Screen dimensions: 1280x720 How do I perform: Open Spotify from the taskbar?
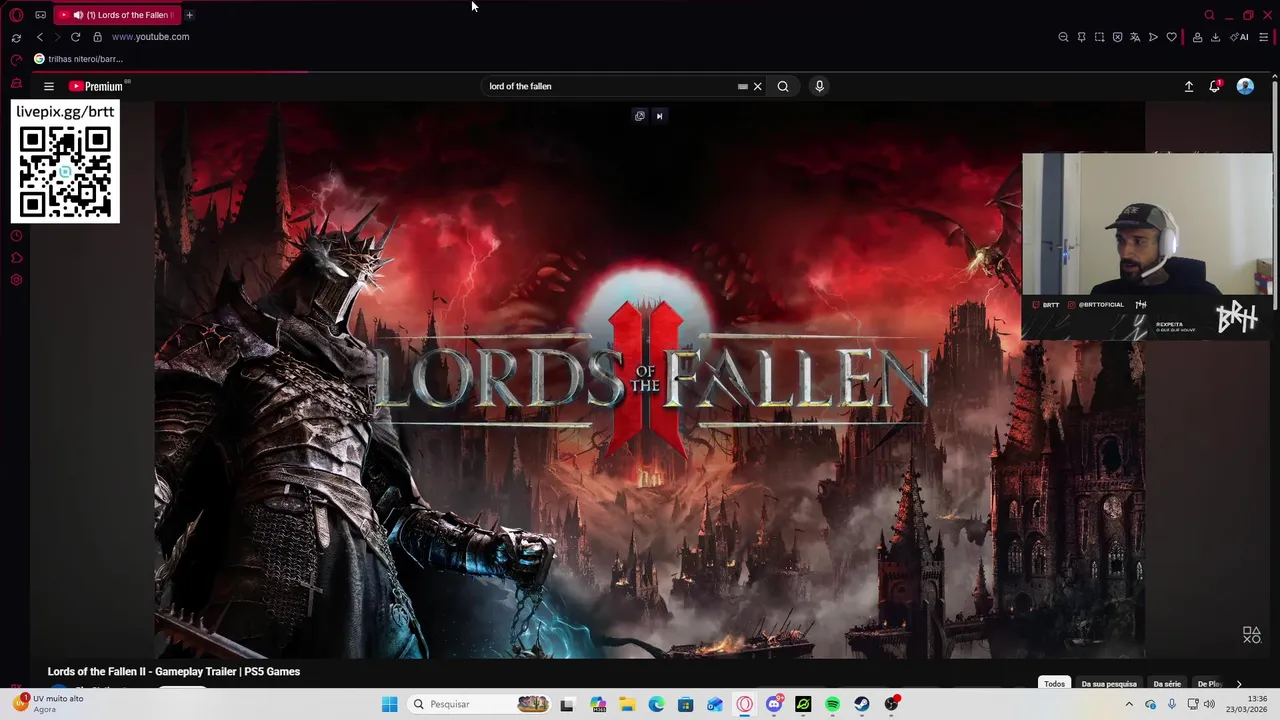(832, 704)
